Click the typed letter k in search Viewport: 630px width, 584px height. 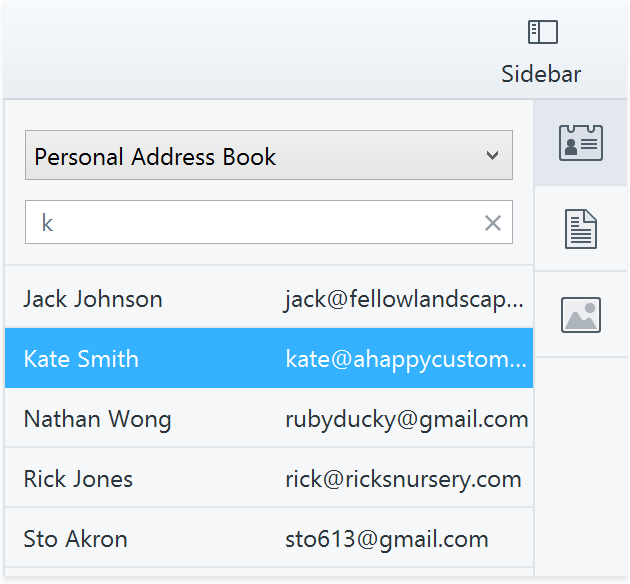[47, 223]
